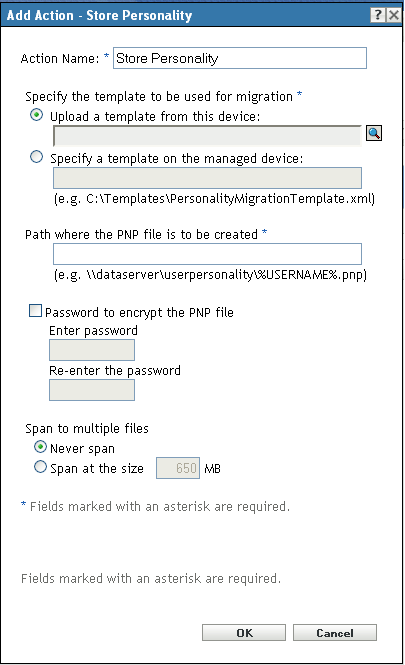Close the Add Action dialog with X
405x665 pixels.
tap(394, 15)
